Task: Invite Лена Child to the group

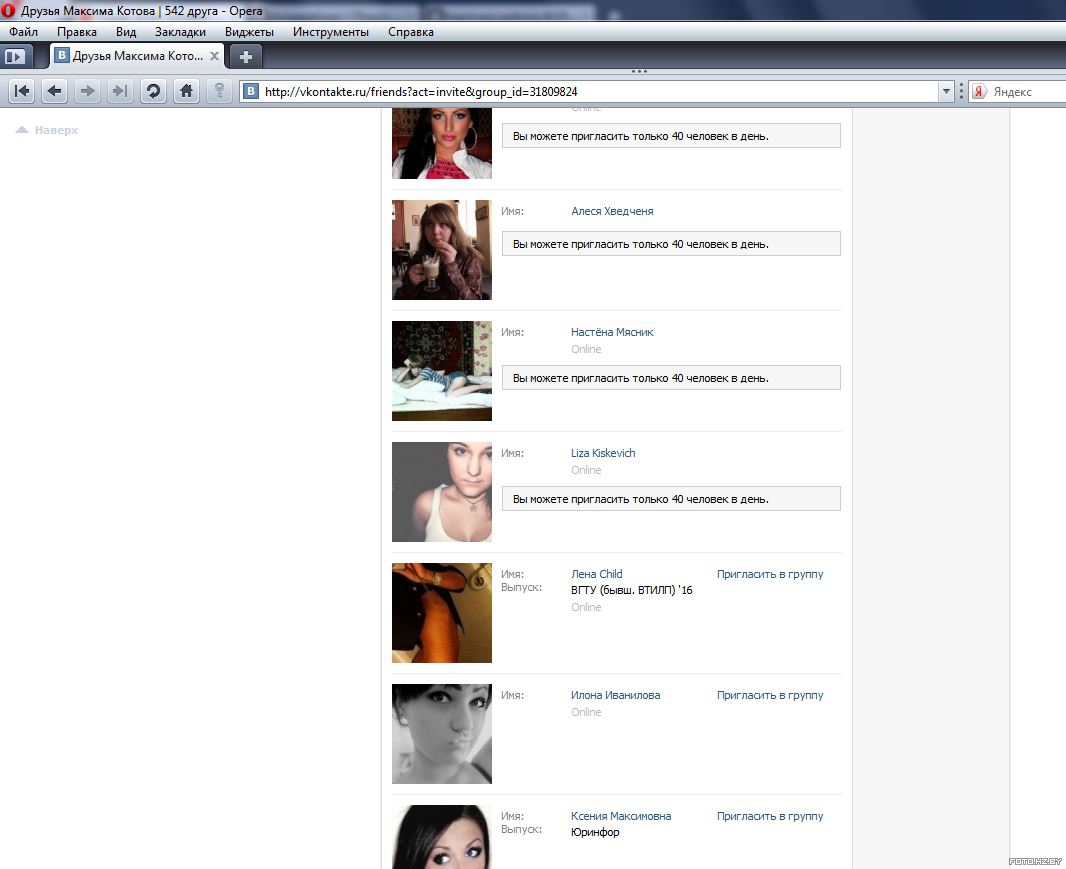Action: coord(770,575)
